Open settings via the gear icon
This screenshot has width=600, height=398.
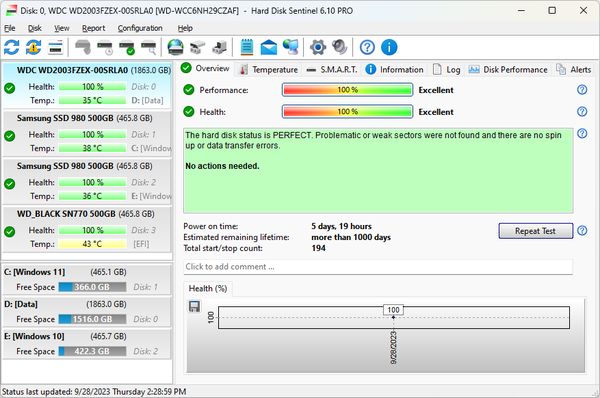tap(318, 47)
